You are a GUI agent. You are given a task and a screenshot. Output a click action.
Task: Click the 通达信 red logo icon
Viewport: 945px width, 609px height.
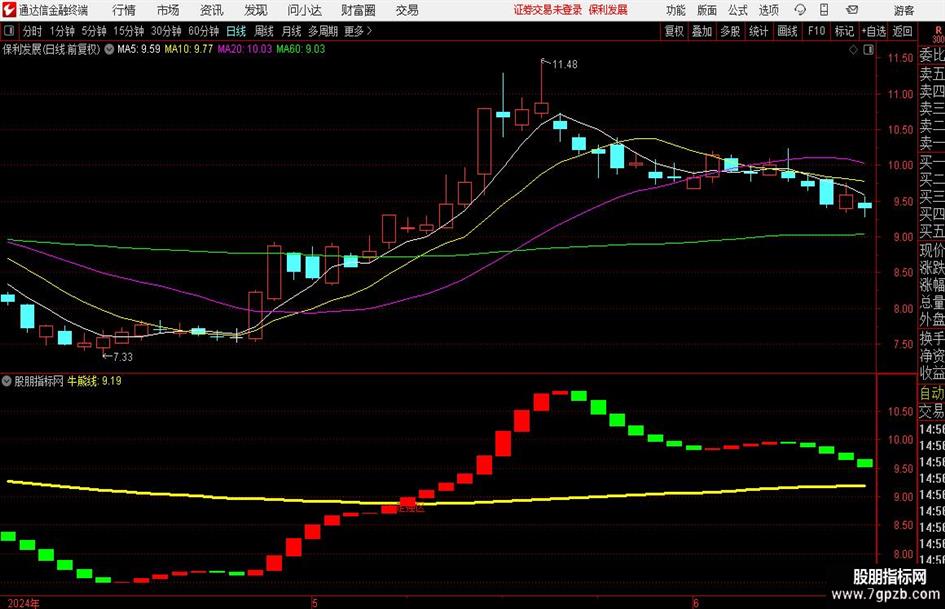click(x=8, y=10)
